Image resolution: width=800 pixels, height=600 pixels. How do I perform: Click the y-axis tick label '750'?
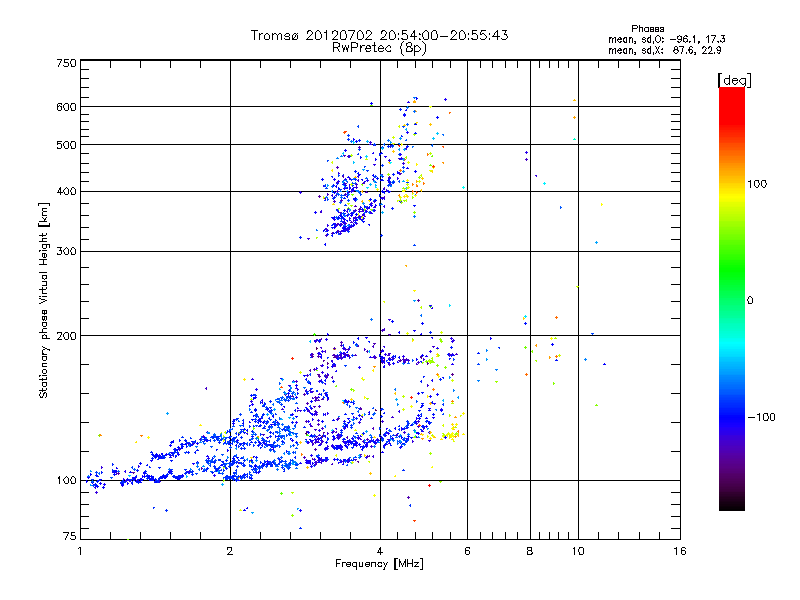point(66,63)
